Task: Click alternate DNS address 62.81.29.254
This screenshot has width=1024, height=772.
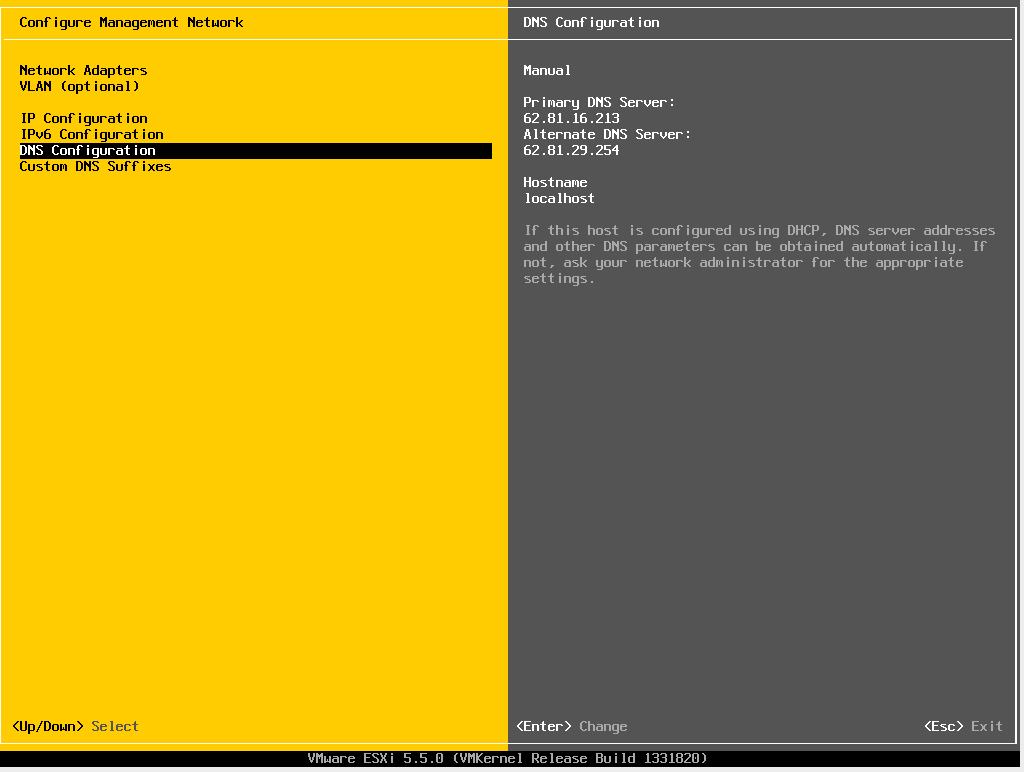Action: [571, 150]
